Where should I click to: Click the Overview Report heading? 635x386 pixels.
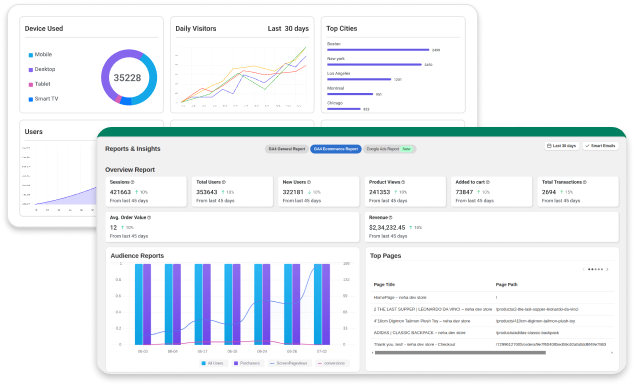(130, 170)
